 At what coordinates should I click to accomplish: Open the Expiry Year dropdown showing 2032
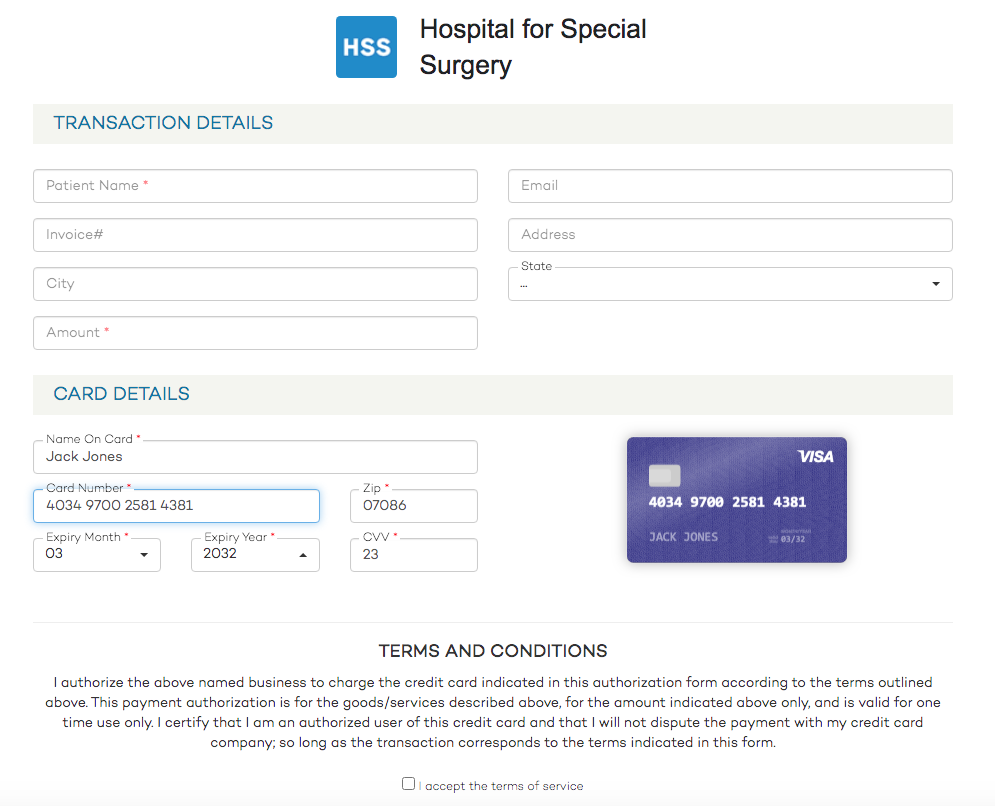click(x=255, y=555)
